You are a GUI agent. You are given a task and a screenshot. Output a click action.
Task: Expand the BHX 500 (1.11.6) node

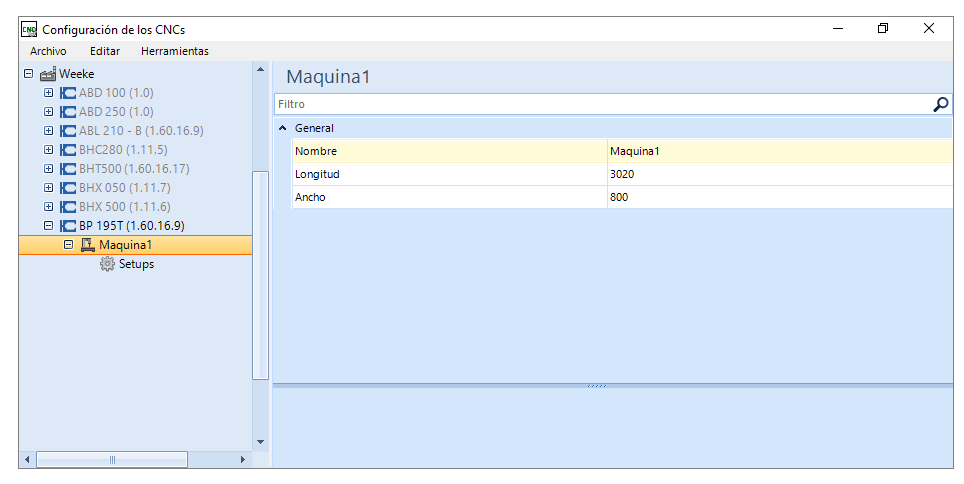tap(49, 207)
